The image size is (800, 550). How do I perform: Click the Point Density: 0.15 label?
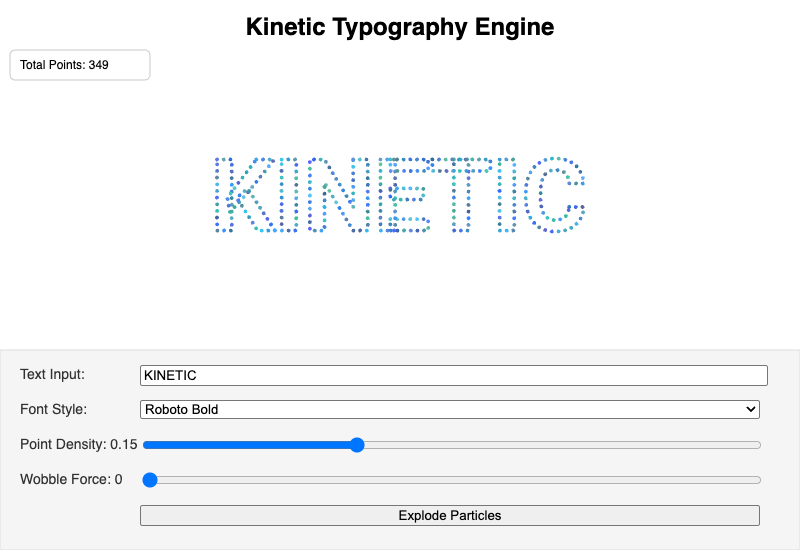coord(79,444)
